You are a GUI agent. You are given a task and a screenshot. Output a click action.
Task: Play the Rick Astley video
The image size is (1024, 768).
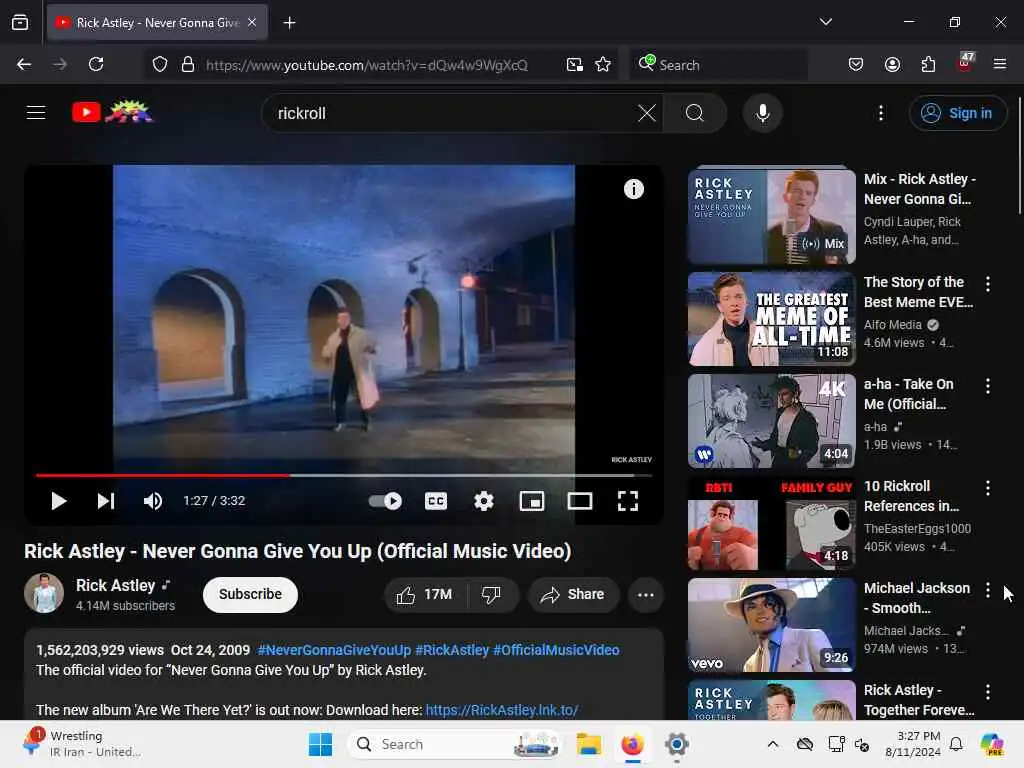58,501
